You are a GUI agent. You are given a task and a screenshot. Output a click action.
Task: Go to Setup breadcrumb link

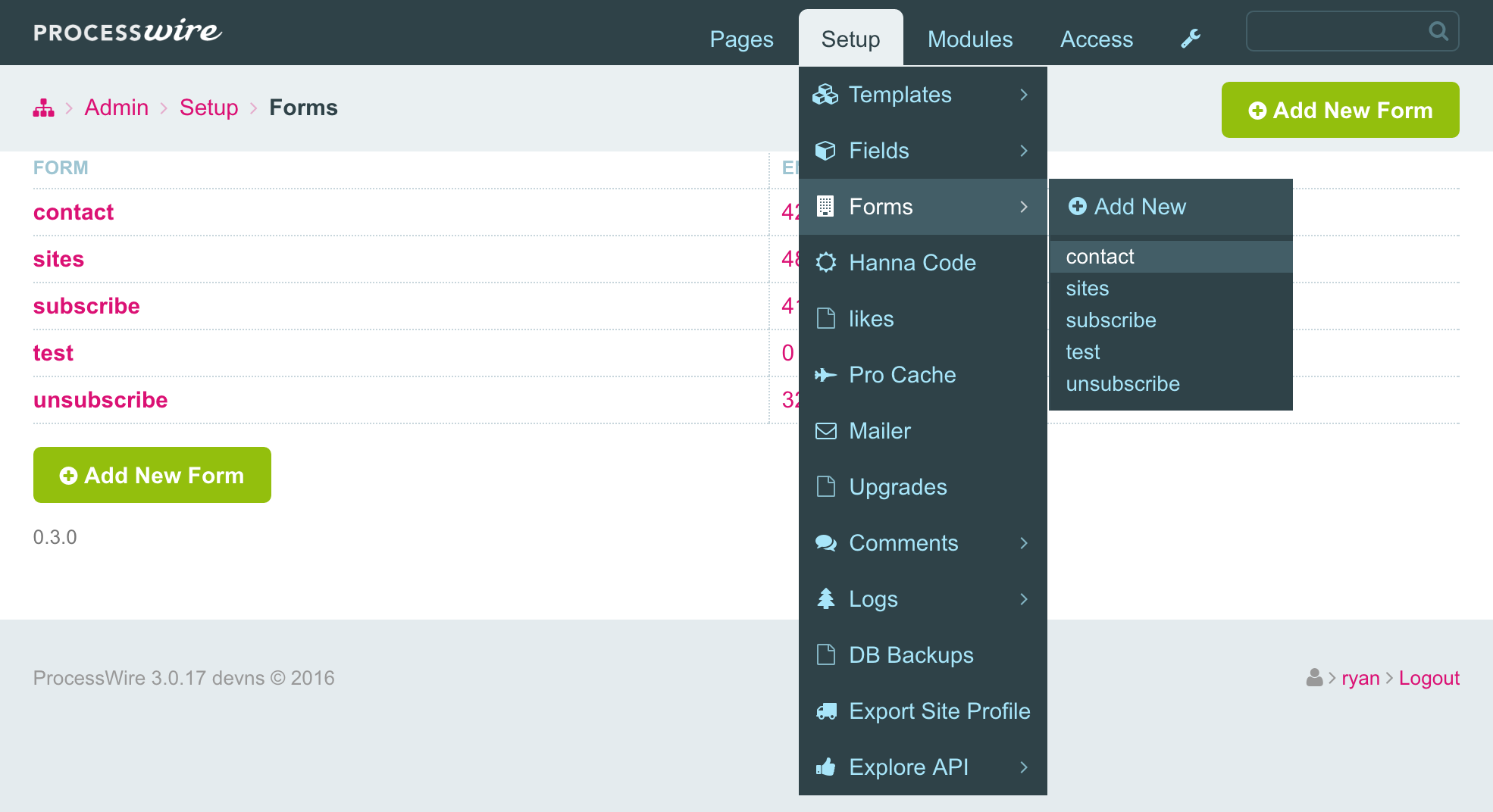[208, 108]
